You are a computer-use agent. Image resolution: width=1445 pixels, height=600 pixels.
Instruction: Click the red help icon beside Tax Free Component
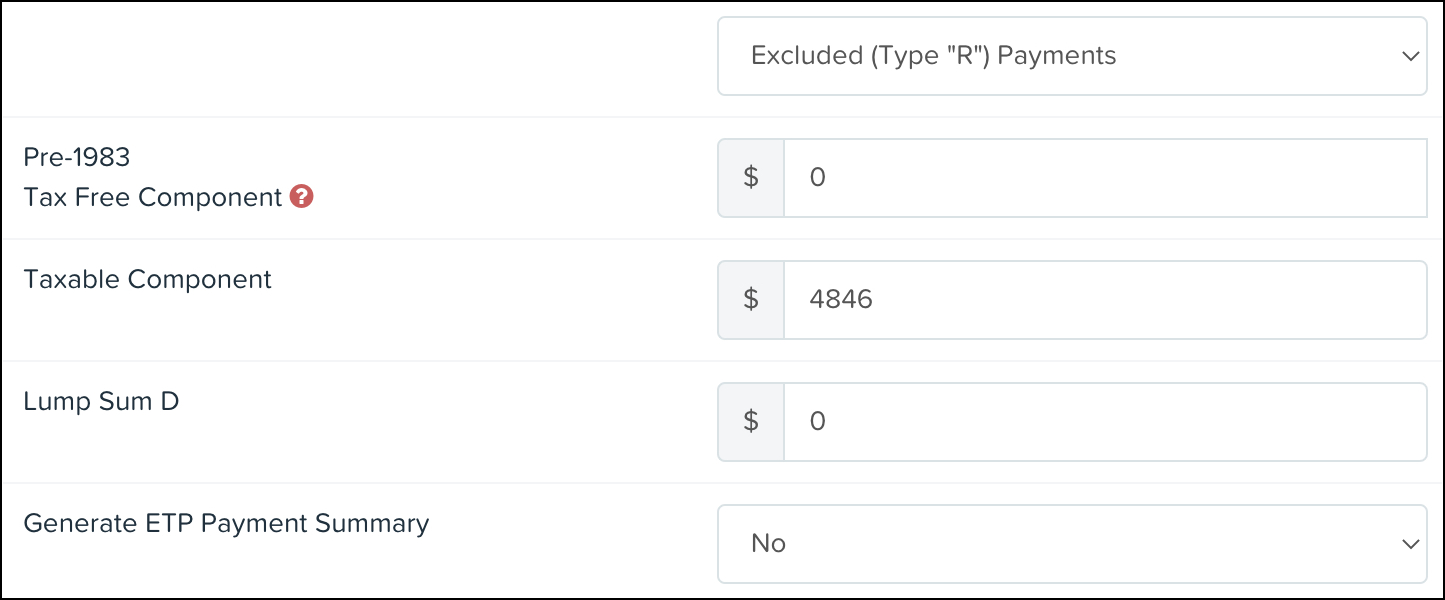coord(302,197)
